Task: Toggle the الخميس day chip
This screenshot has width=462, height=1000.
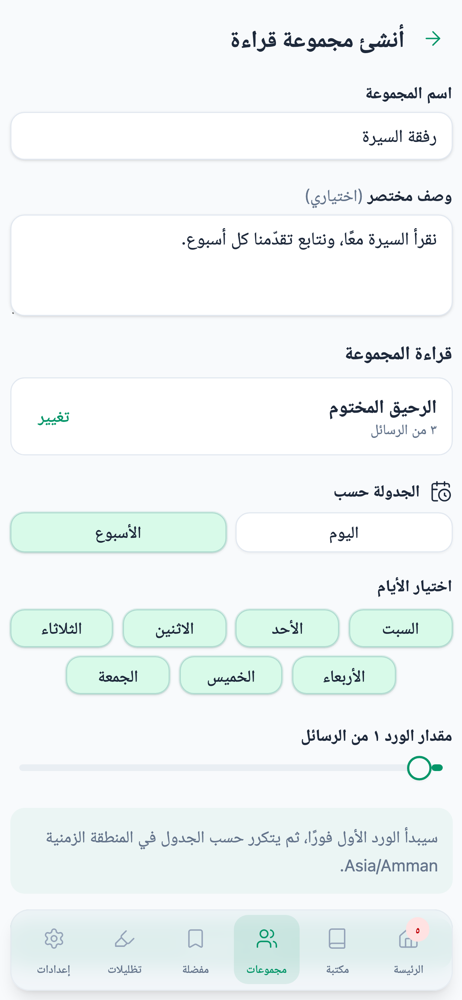Action: [x=231, y=675]
